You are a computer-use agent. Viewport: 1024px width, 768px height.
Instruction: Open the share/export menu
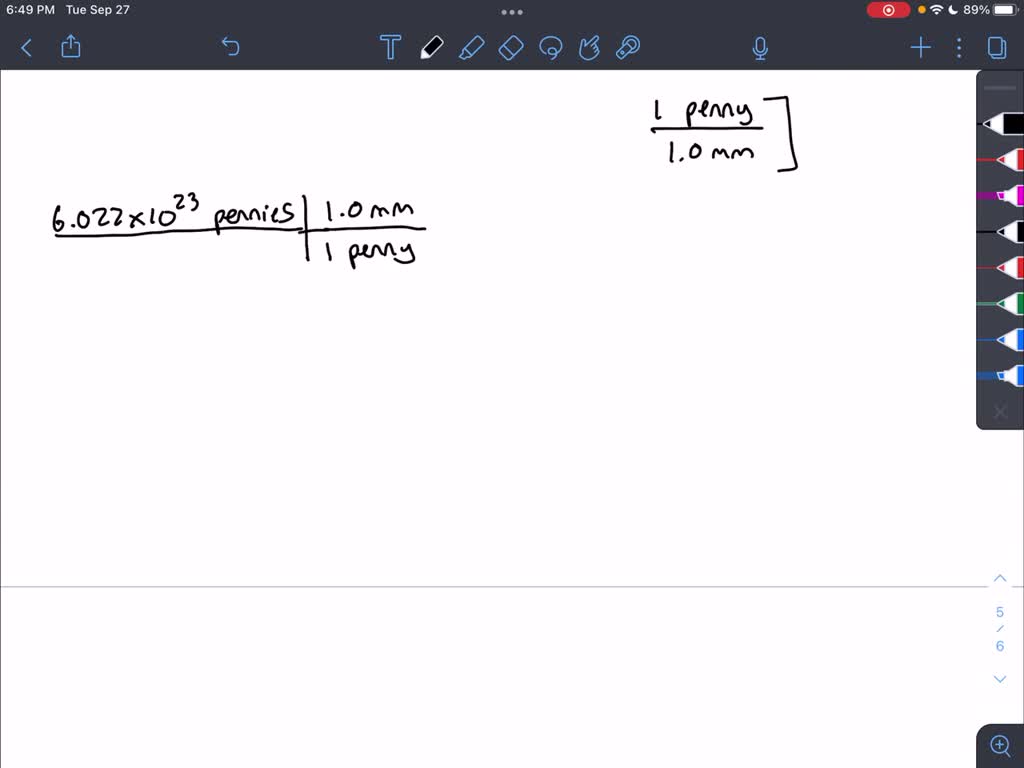point(71,46)
